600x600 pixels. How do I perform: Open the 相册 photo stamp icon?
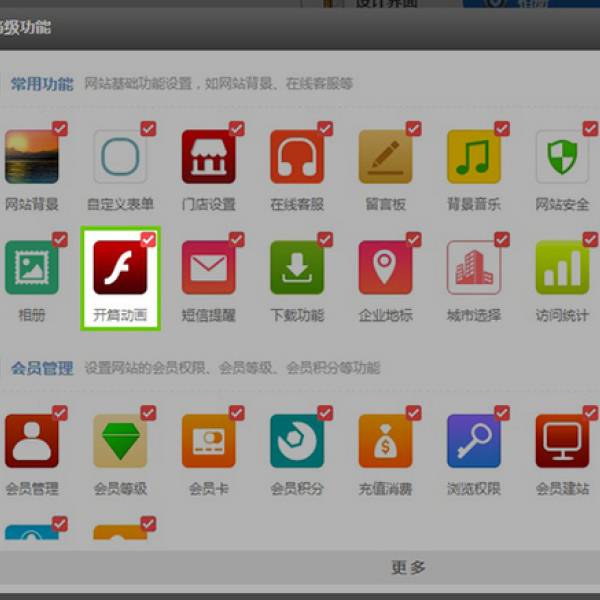pos(32,267)
